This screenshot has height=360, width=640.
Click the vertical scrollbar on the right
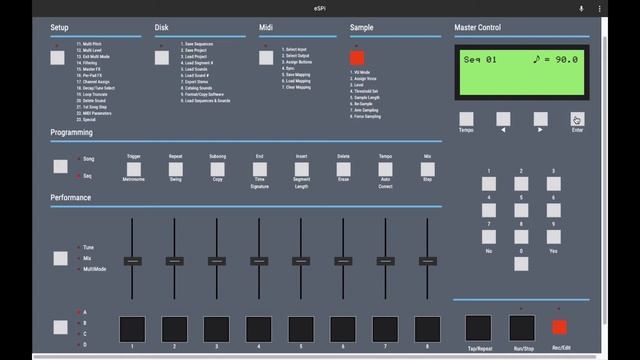coord(604,180)
